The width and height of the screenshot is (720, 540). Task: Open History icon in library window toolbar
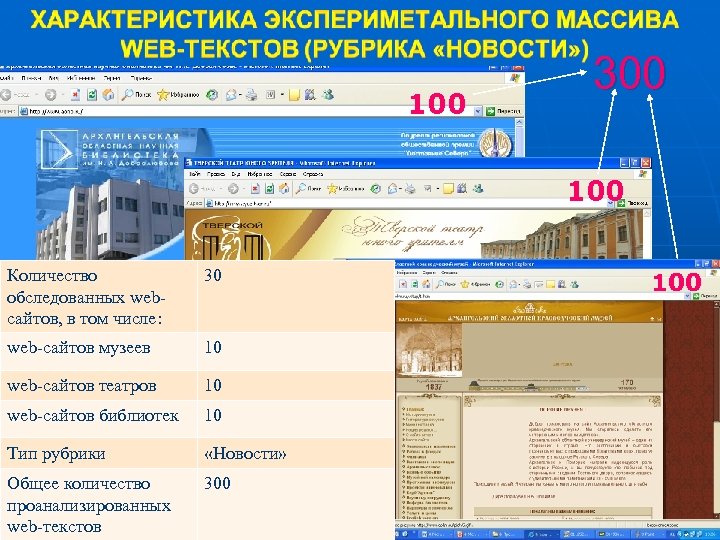point(212,95)
